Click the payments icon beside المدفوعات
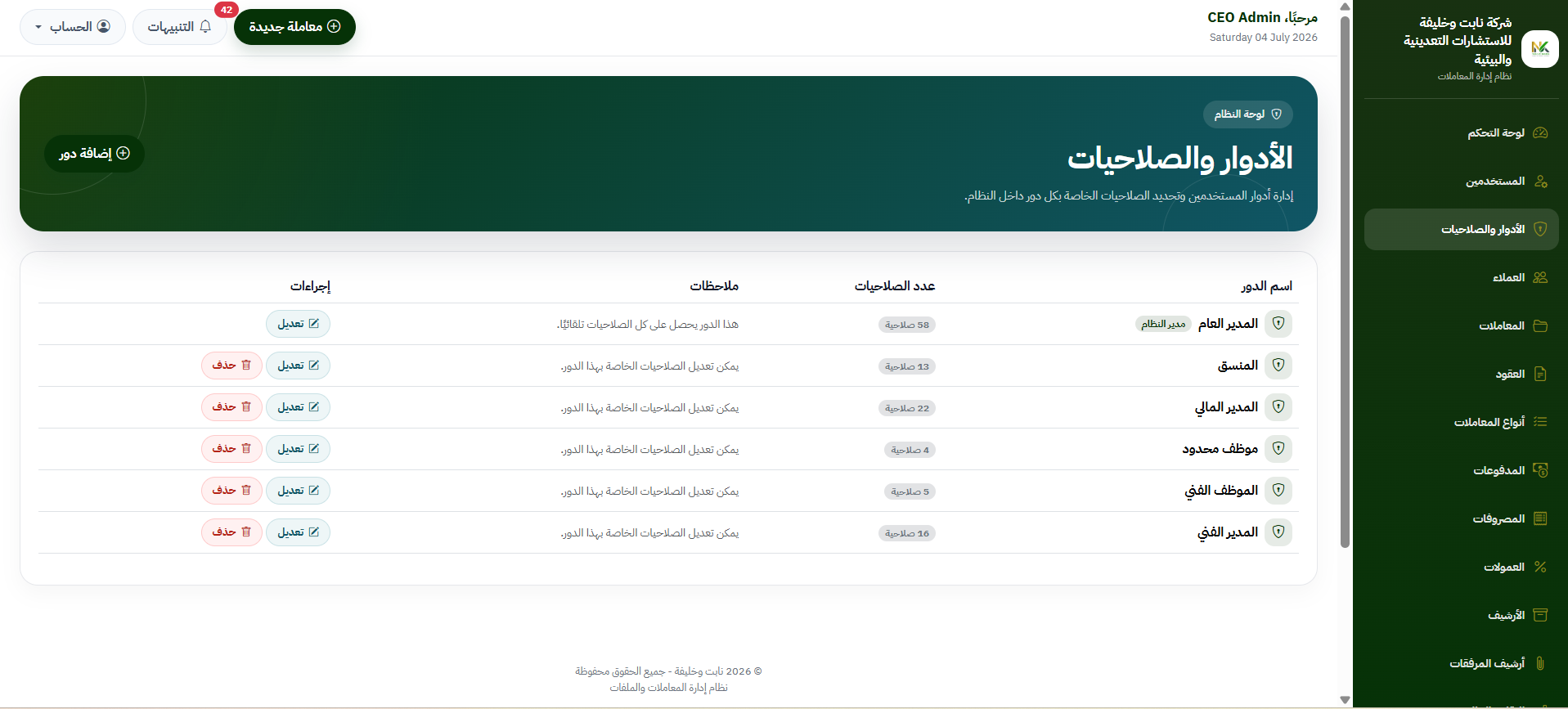1568x709 pixels. pos(1540,471)
